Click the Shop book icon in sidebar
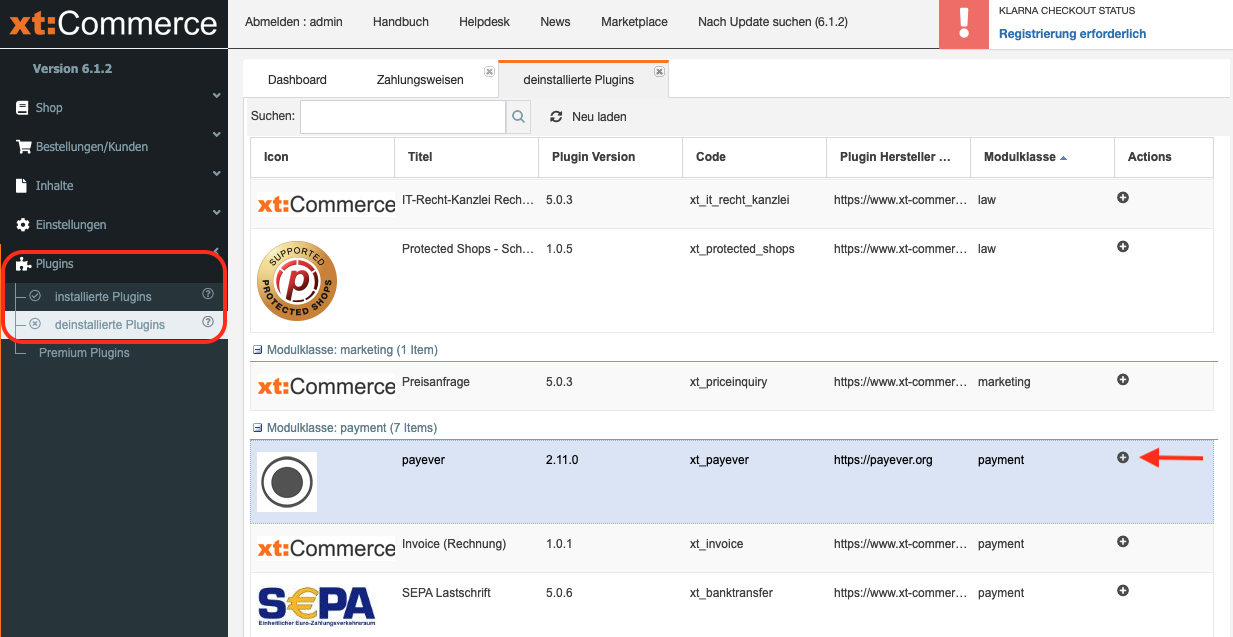The width and height of the screenshot is (1233, 637). 22,108
